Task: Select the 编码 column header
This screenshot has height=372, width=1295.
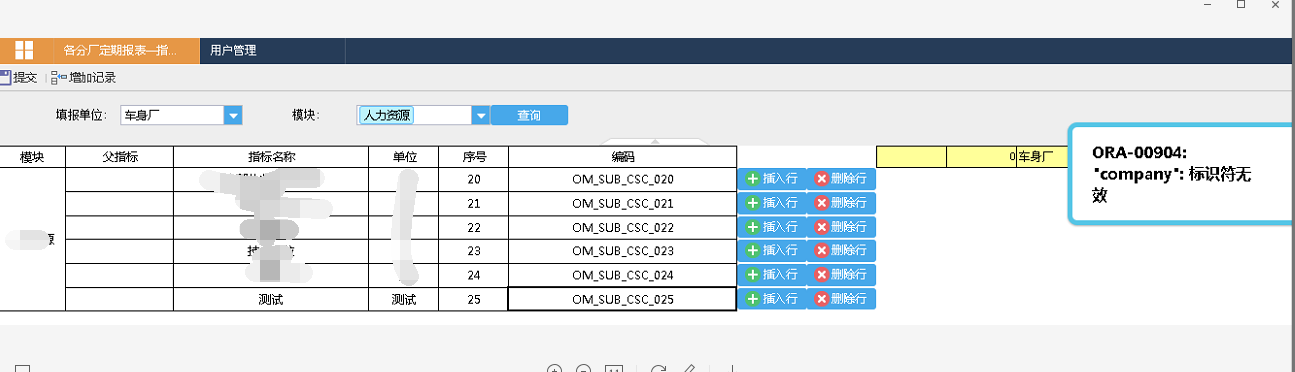Action: point(622,157)
